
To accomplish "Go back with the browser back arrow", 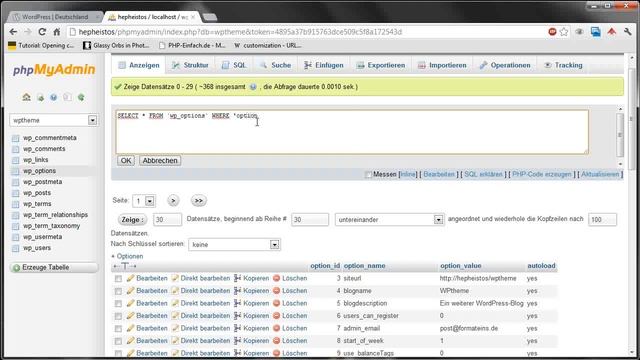I will coord(13,32).
